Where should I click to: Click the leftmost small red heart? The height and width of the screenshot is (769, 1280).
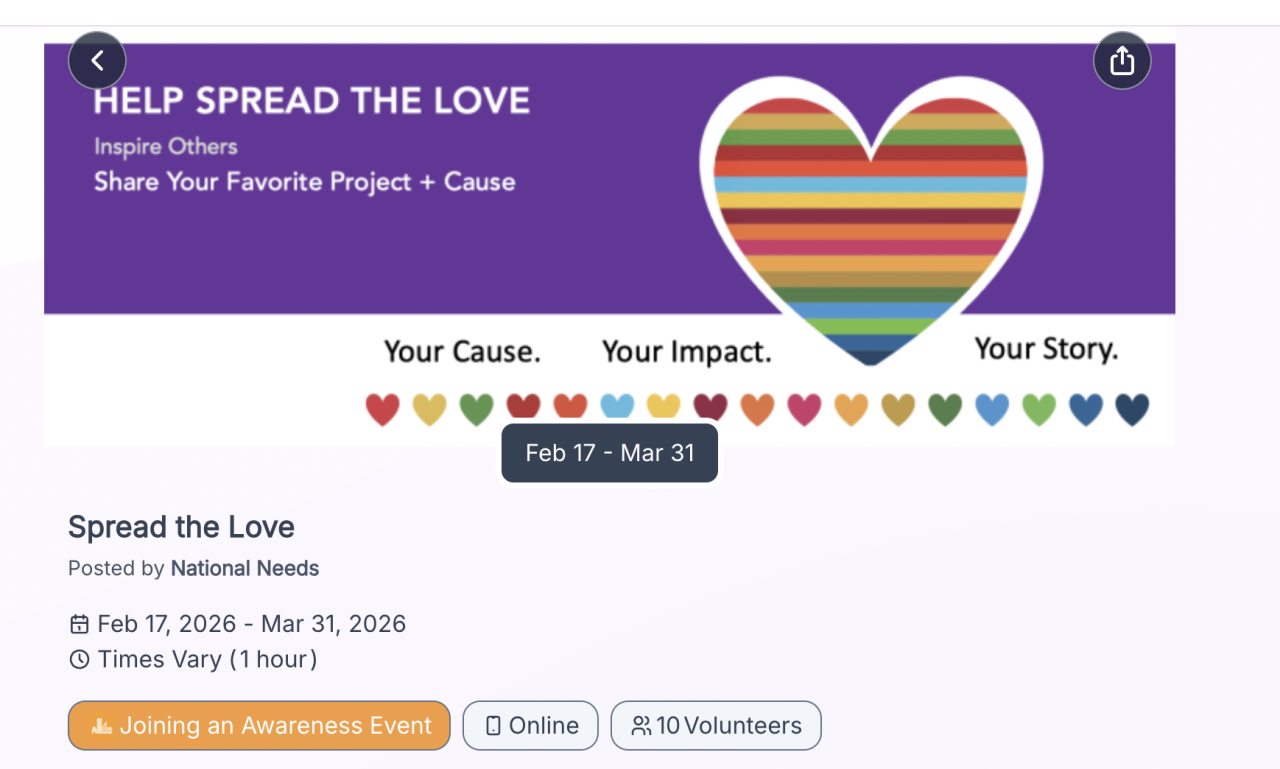click(x=383, y=409)
